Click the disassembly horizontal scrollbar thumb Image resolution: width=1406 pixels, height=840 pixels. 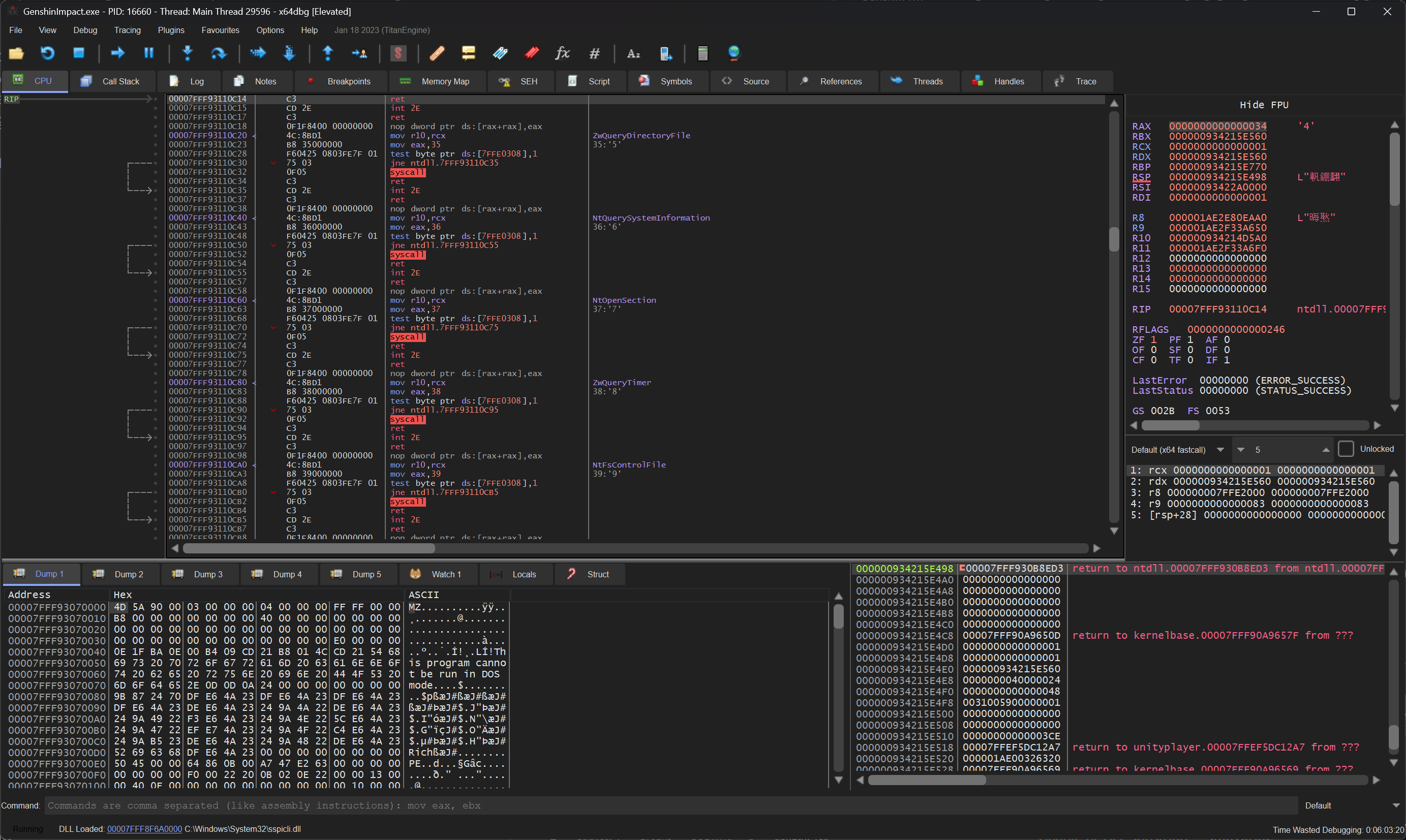(x=309, y=548)
